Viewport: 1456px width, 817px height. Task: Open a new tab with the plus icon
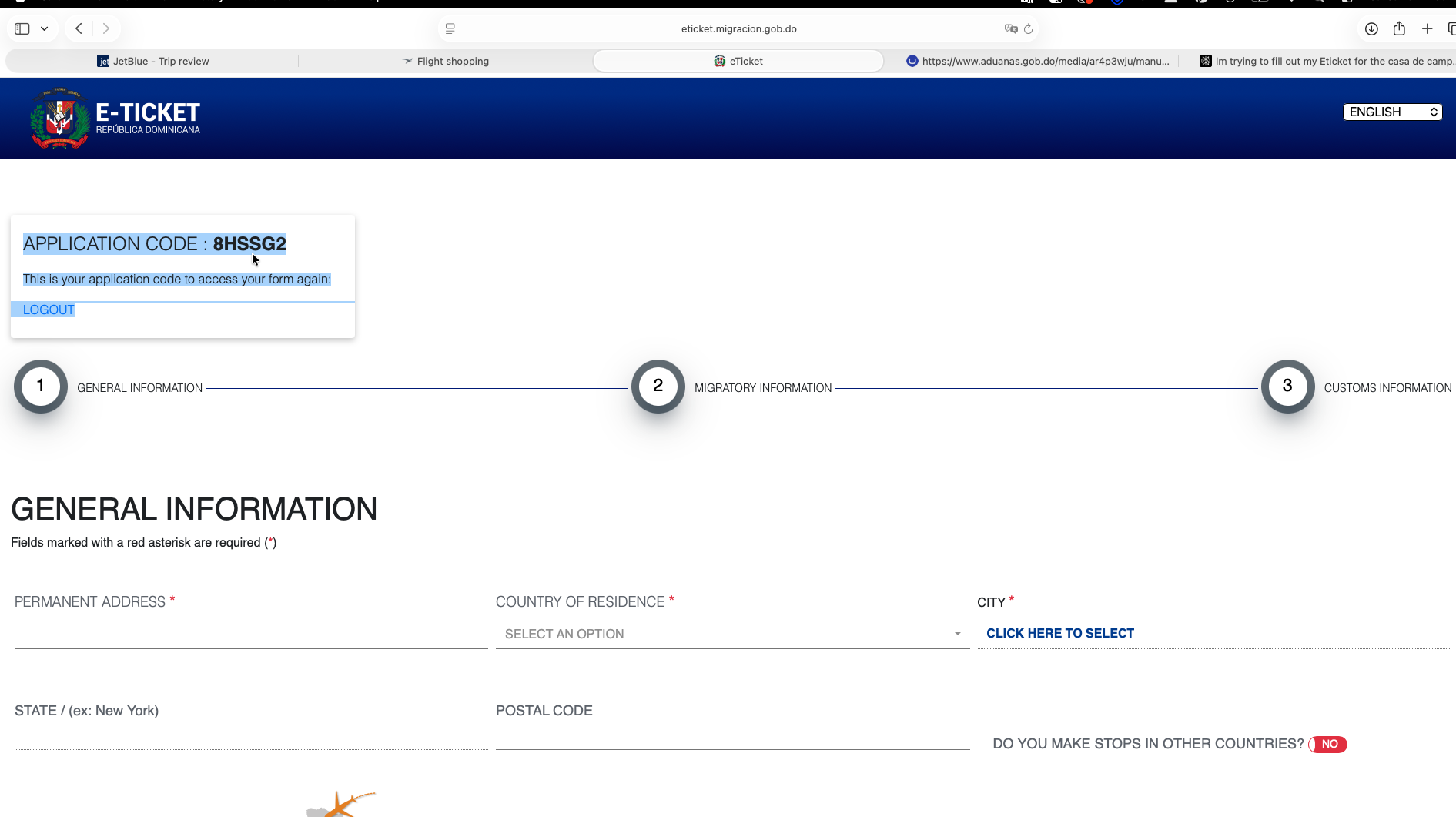click(1427, 28)
